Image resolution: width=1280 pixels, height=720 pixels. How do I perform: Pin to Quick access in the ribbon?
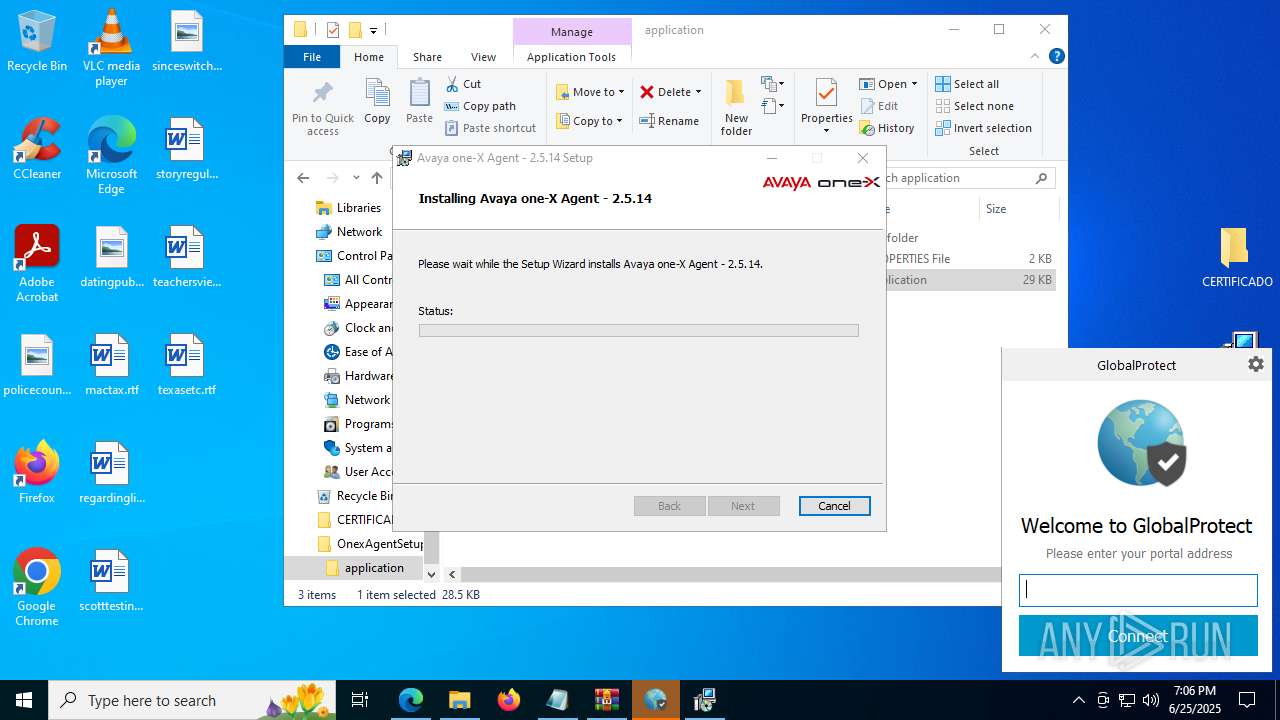pyautogui.click(x=323, y=108)
